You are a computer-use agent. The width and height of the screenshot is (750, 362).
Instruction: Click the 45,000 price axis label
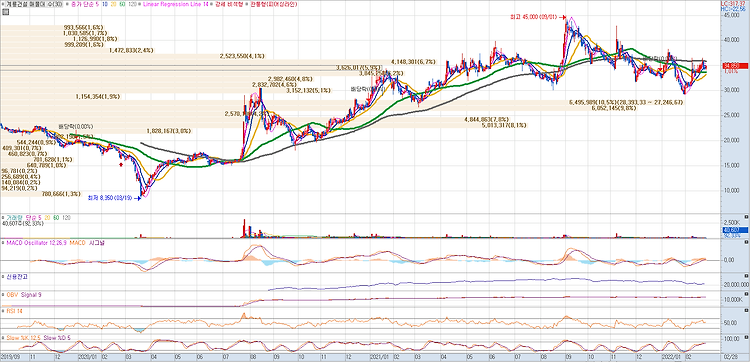coord(733,15)
